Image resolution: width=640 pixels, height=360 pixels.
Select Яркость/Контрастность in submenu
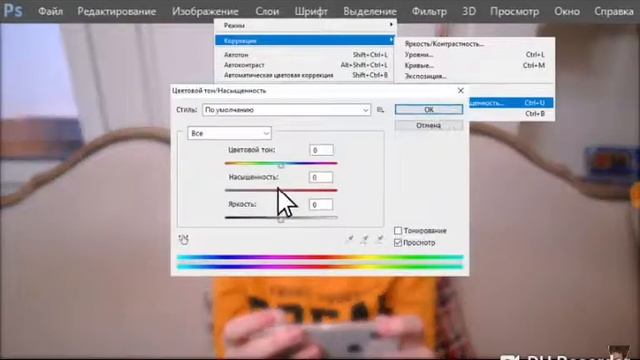pos(475,44)
